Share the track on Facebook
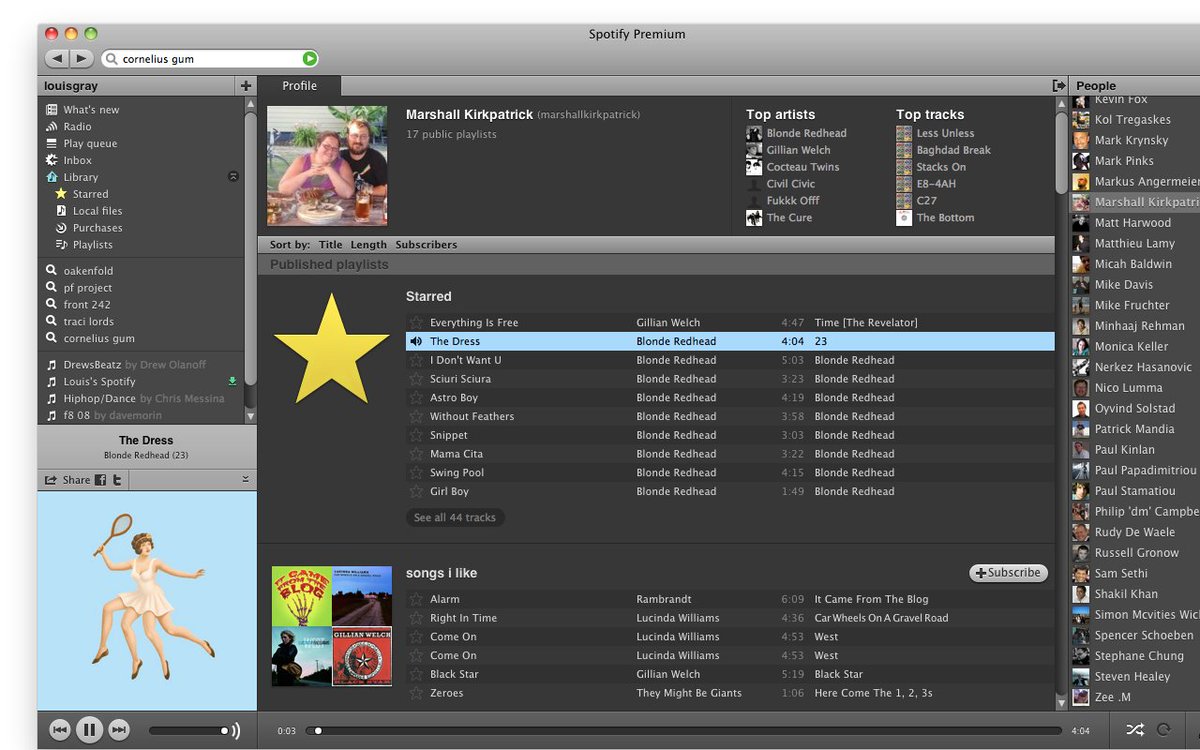The width and height of the screenshot is (1200, 750). (x=100, y=480)
